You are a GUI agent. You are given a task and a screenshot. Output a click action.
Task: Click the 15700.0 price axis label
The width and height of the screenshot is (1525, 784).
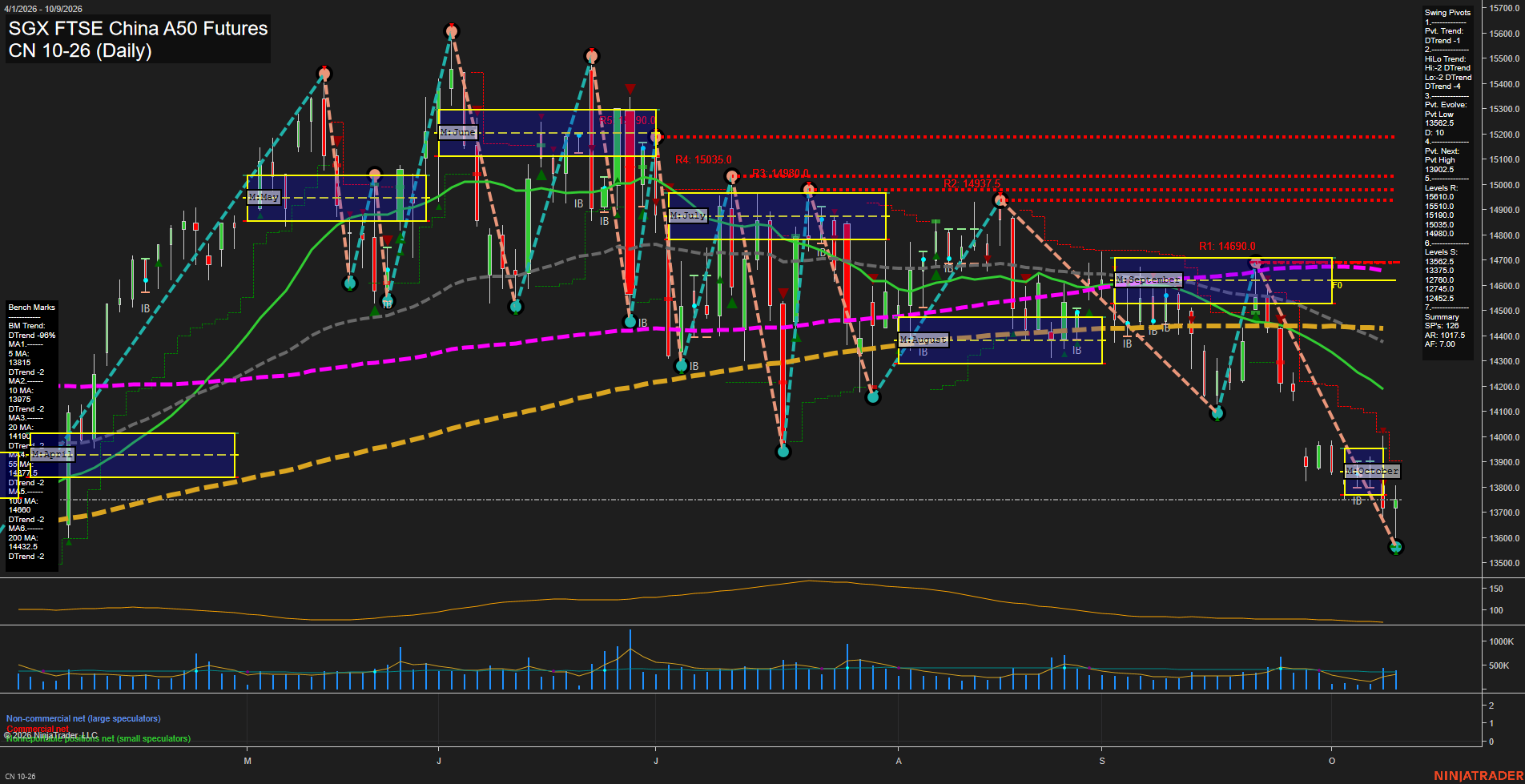(x=1504, y=8)
